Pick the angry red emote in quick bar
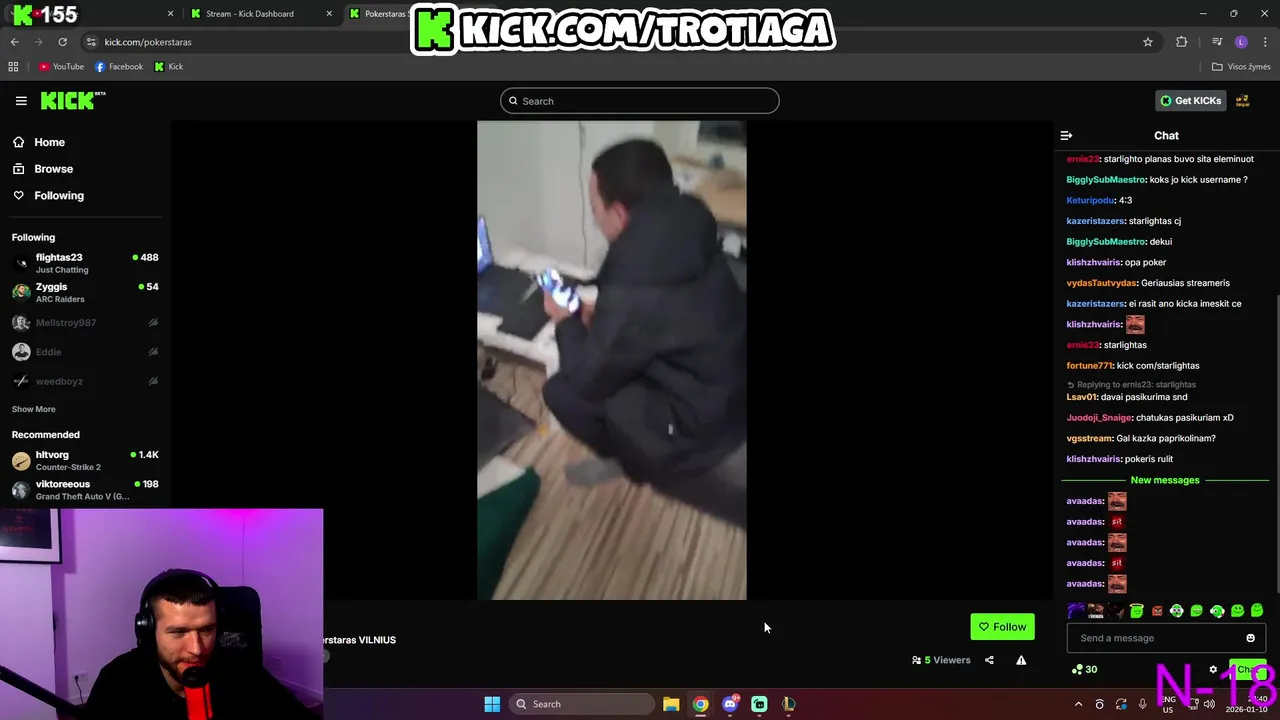1280x720 pixels. click(1157, 611)
